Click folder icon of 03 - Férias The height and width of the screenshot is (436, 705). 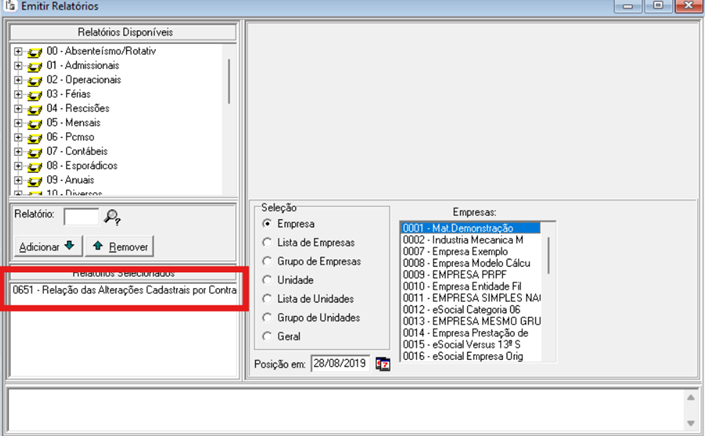[x=34, y=93]
